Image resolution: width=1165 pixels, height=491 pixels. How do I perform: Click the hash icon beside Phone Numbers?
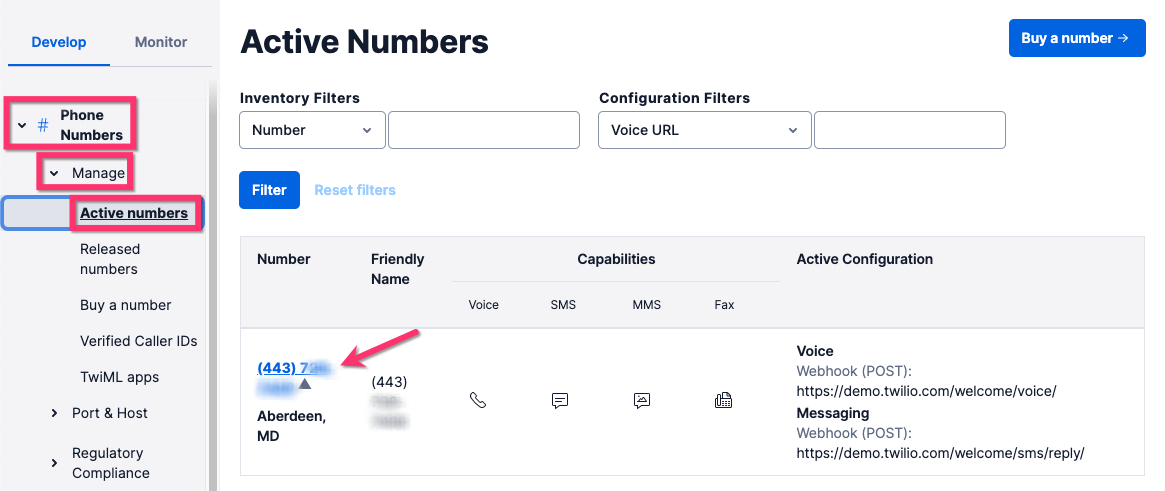tap(43, 126)
